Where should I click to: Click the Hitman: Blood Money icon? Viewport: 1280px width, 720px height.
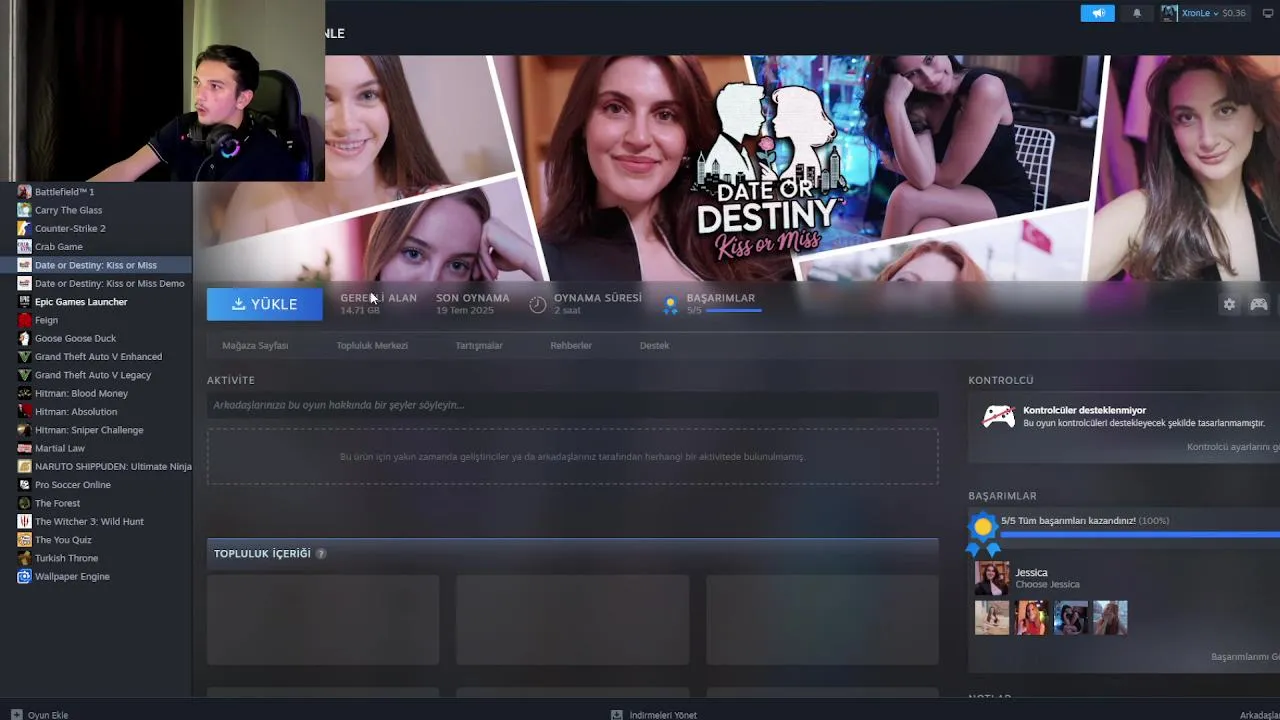coord(25,393)
